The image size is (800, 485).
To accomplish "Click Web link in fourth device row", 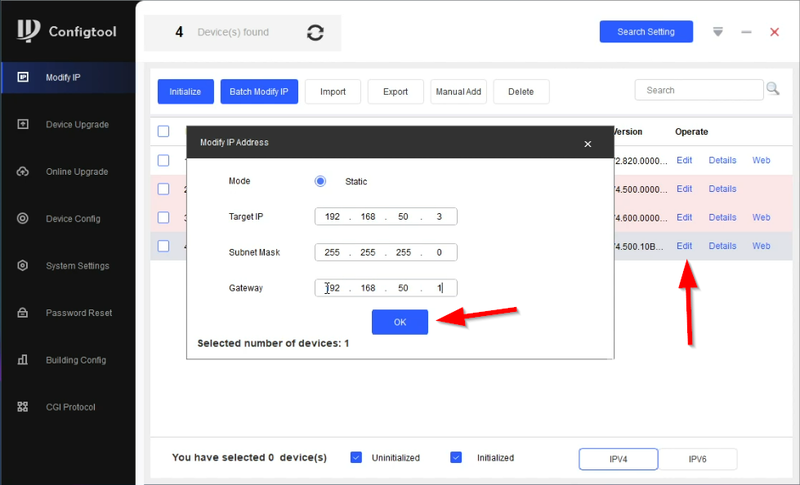I will click(x=761, y=246).
